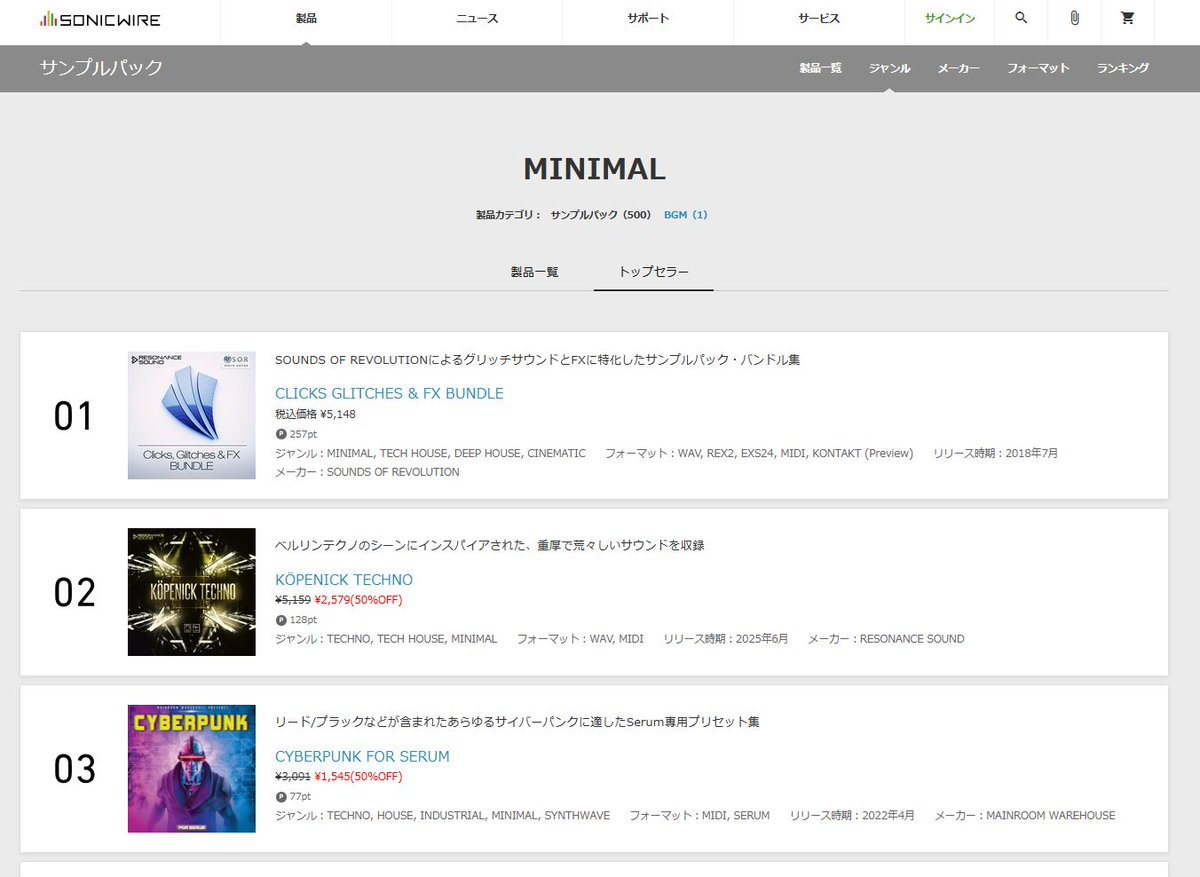Image resolution: width=1200 pixels, height=877 pixels.
Task: Select メーカー in the sub navigation
Action: pos(958,68)
